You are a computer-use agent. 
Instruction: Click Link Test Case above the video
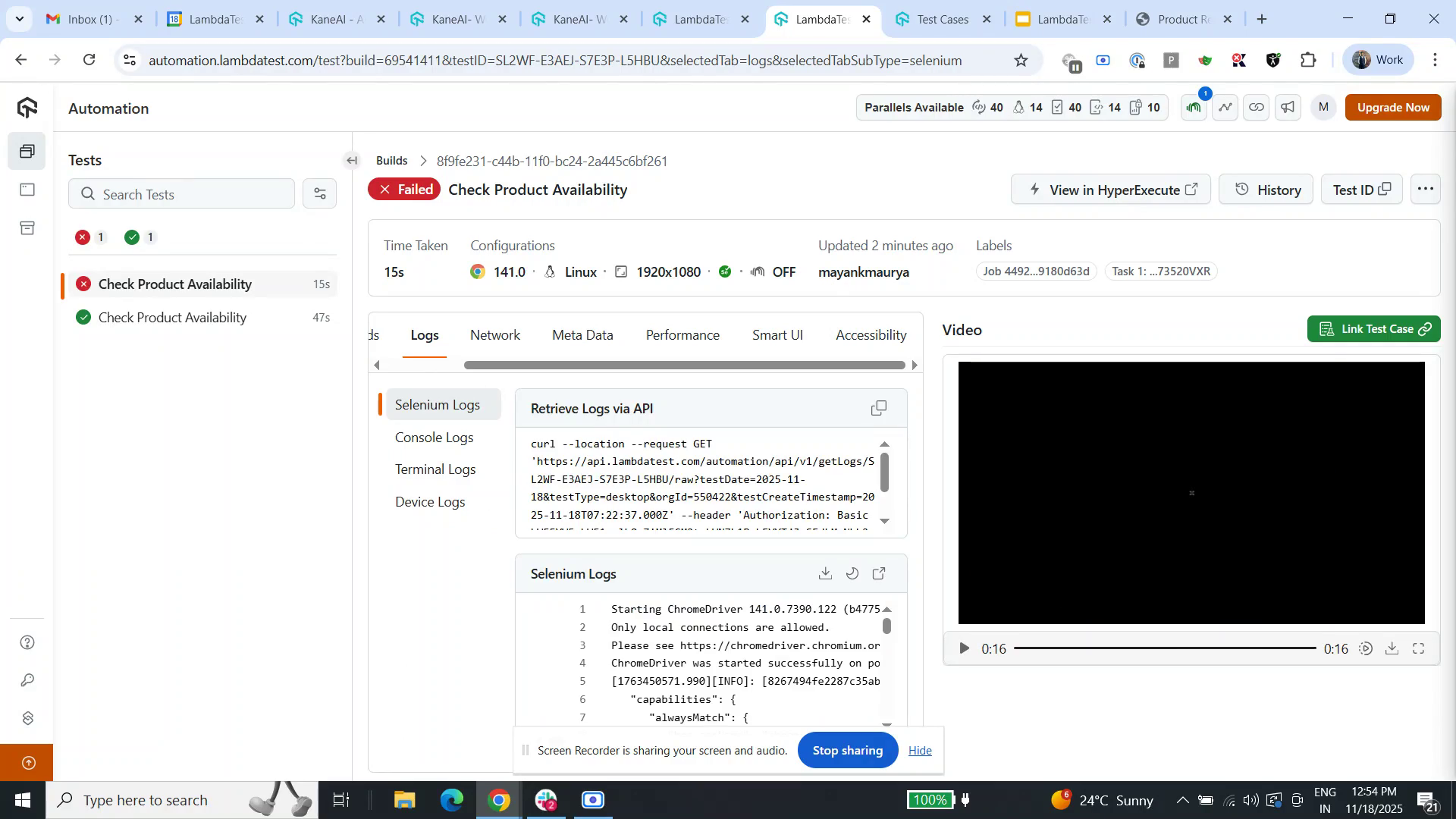click(x=1373, y=328)
